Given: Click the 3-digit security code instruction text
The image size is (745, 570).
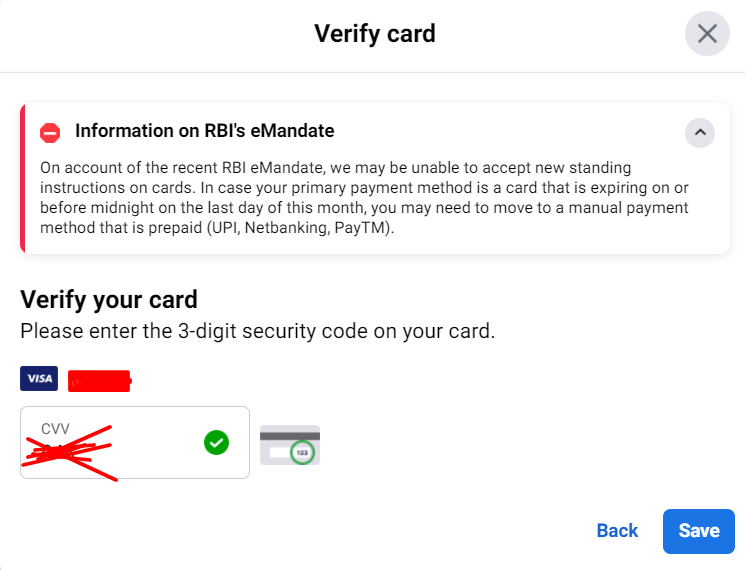Looking at the screenshot, I should [x=257, y=331].
